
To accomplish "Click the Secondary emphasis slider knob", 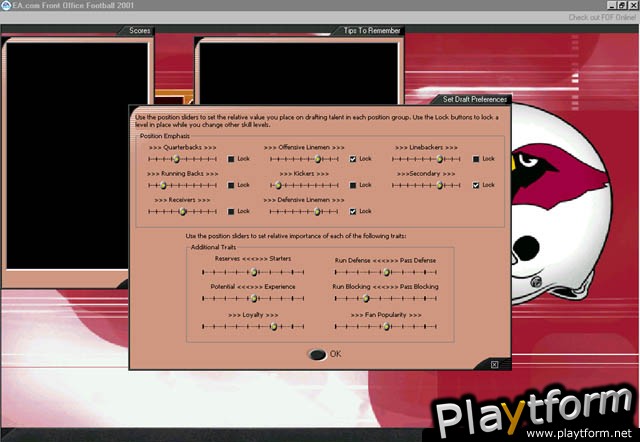I will pyautogui.click(x=440, y=185).
